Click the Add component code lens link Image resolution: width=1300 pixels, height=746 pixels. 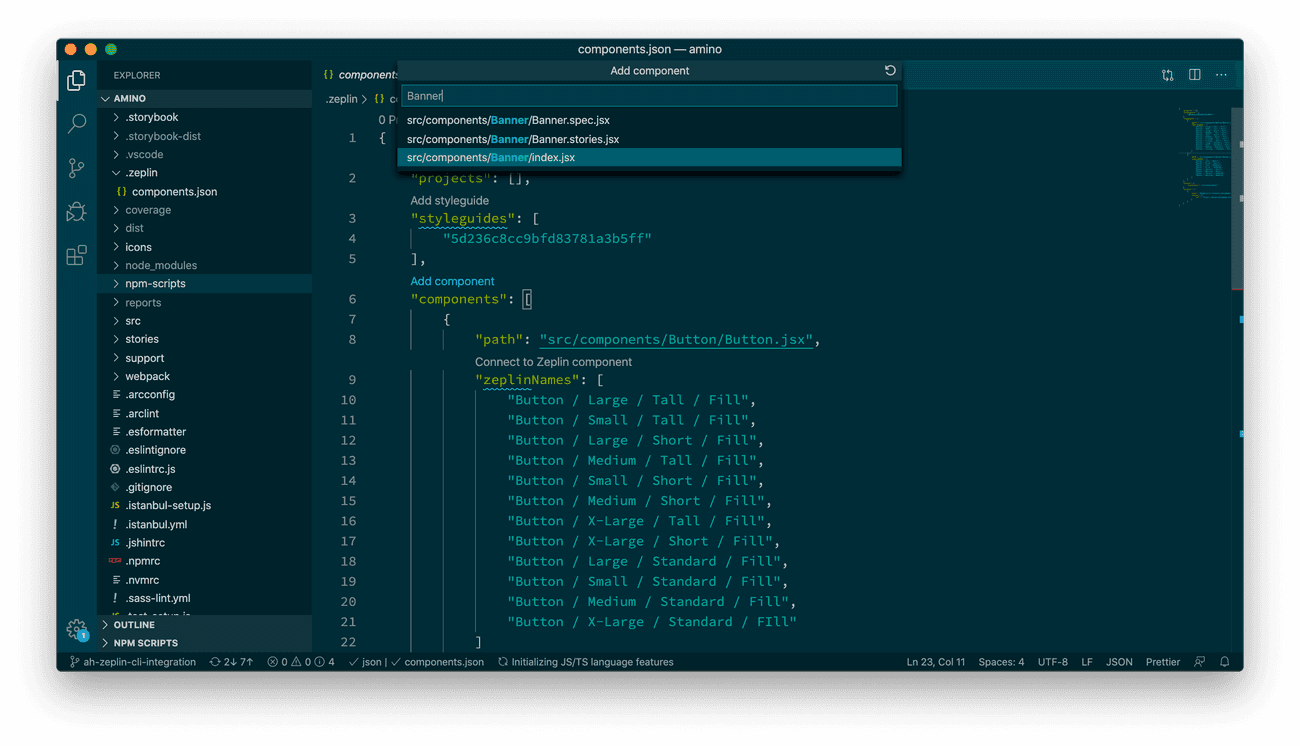452,281
